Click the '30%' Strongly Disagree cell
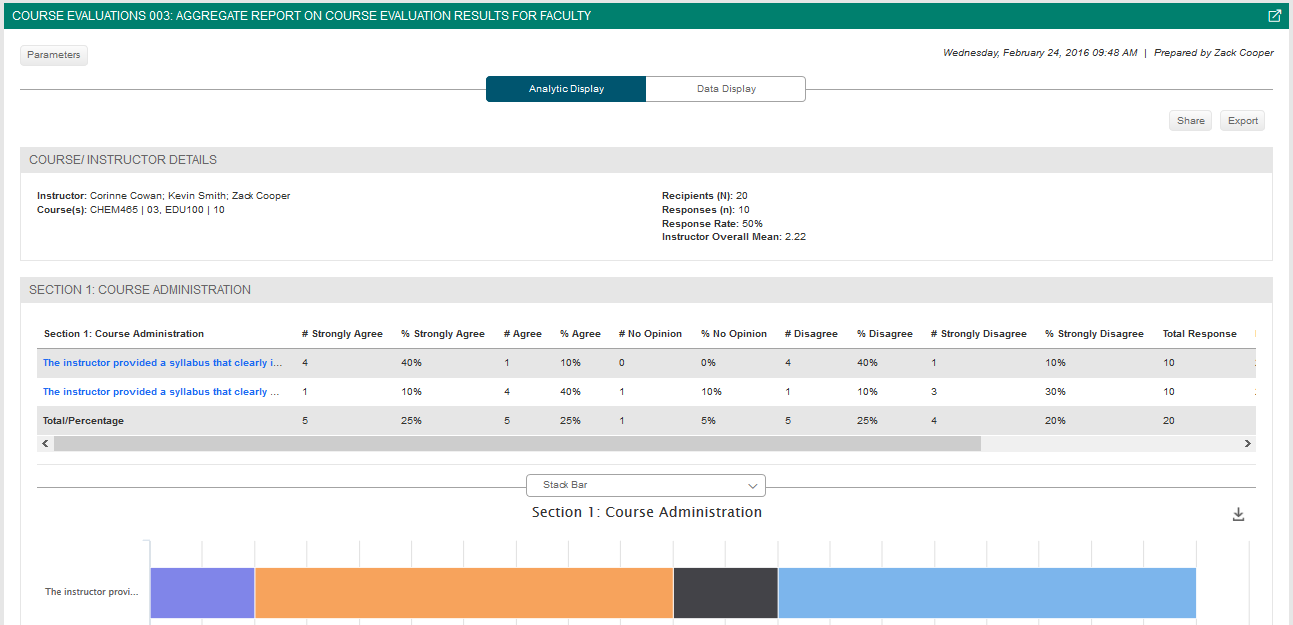Image resolution: width=1293 pixels, height=625 pixels. pos(1055,392)
